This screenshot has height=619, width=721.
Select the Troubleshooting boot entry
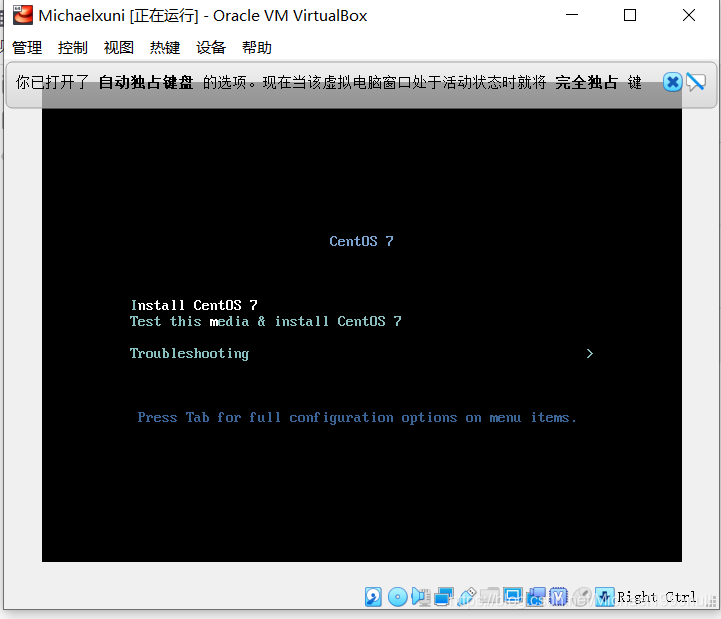click(189, 353)
